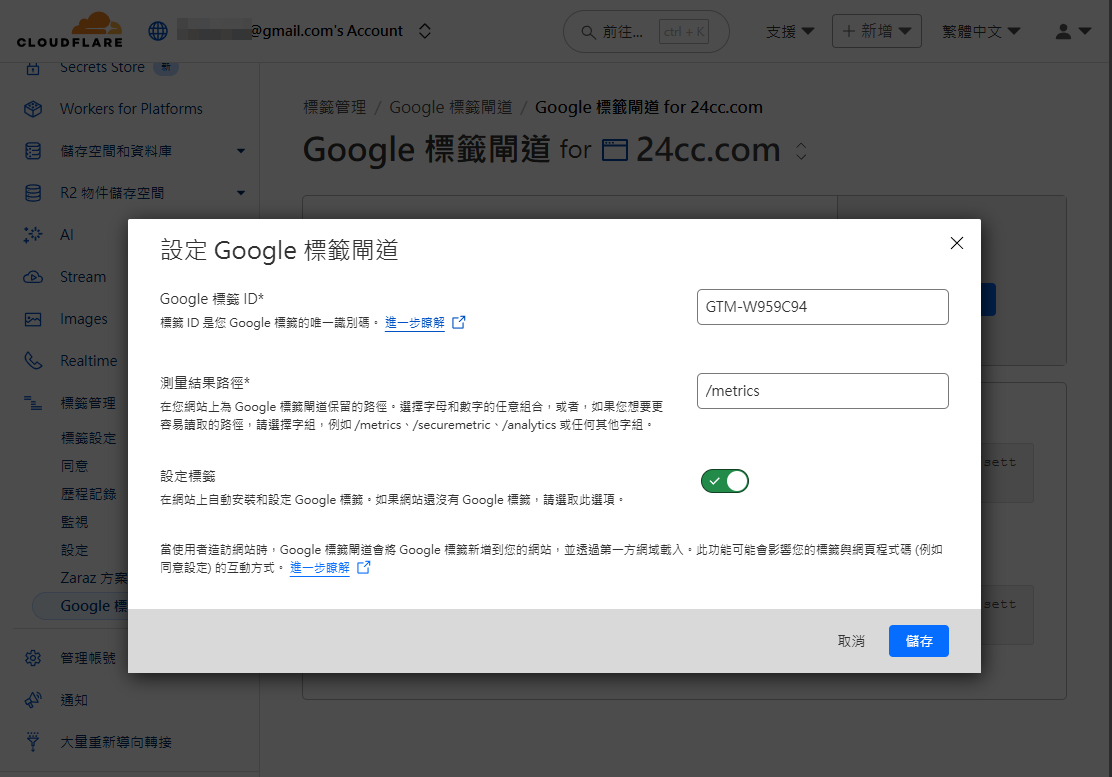Open 進一步瞭解 link for 標籤 ID

point(415,323)
